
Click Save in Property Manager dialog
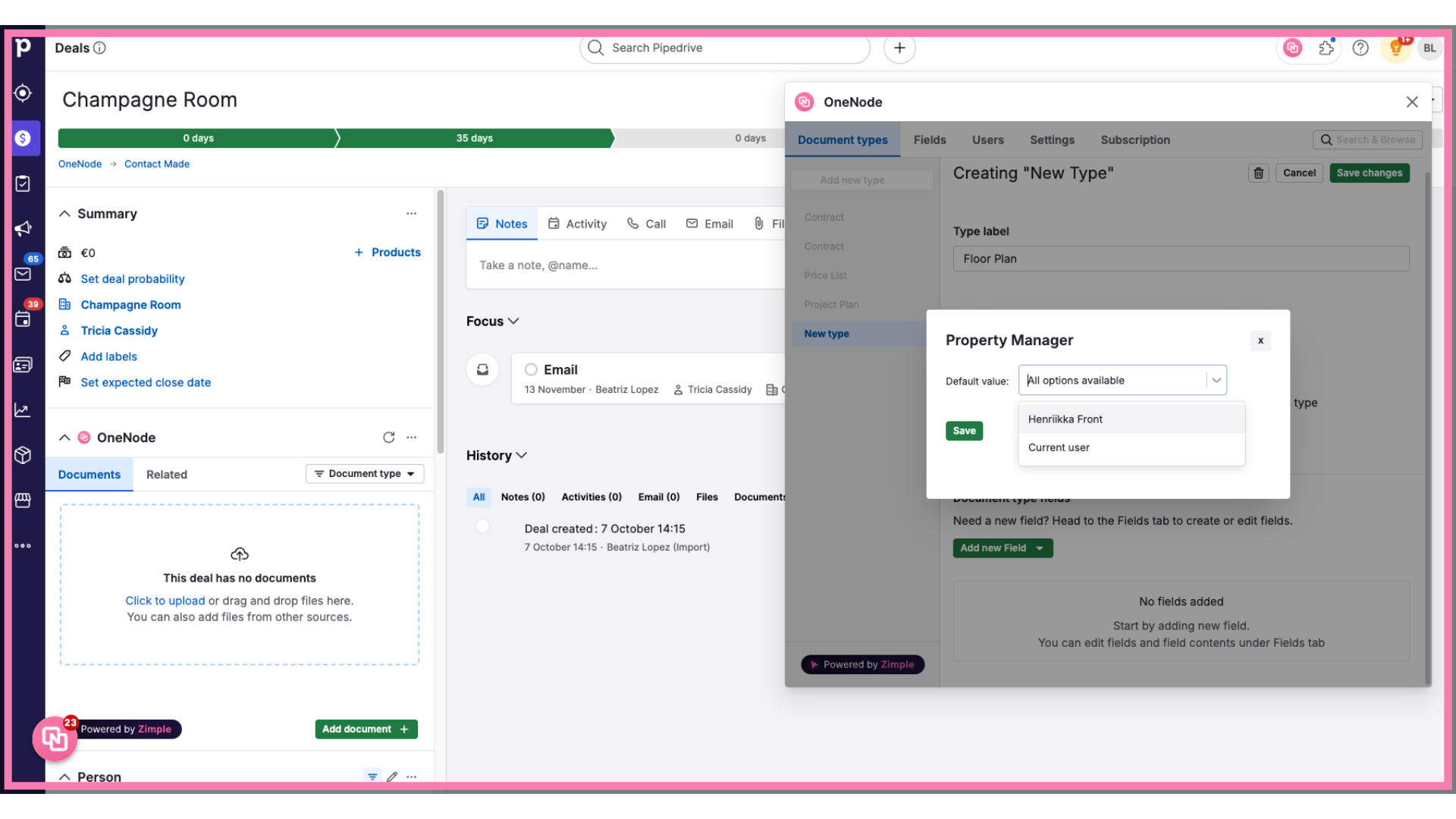964,430
